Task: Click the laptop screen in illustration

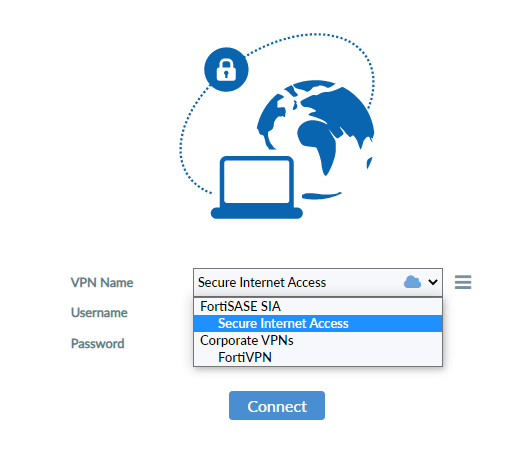Action: coord(257,181)
